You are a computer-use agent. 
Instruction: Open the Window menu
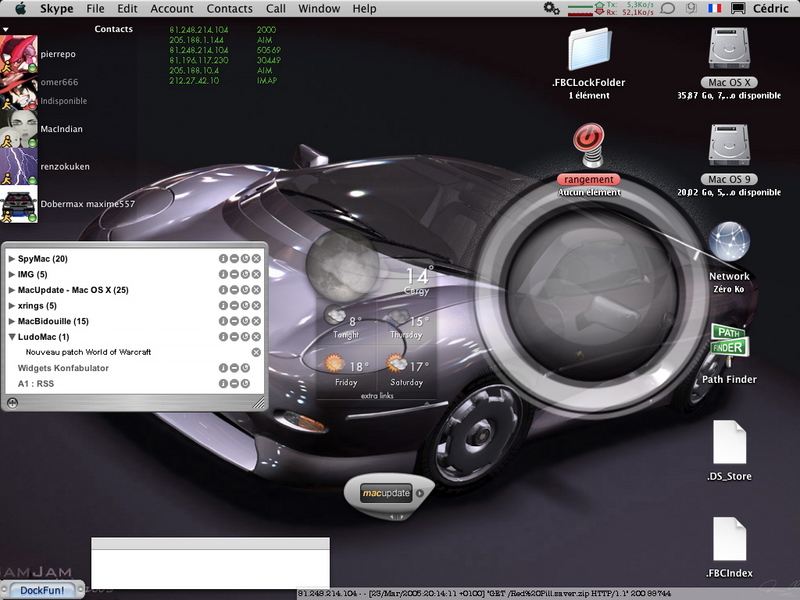click(319, 9)
